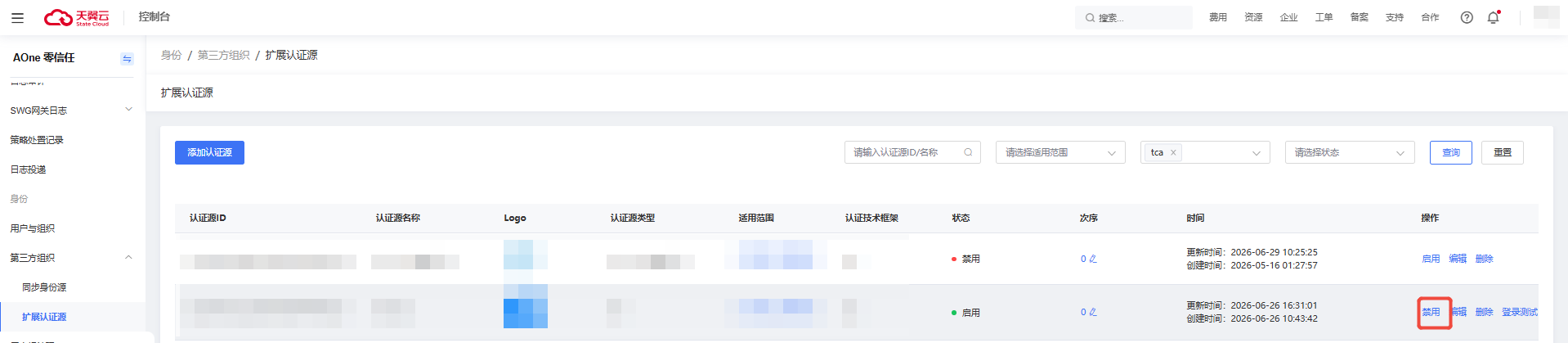Viewport: 1568px width, 343px height.
Task: Click the AOne product switch icon
Action: click(127, 58)
